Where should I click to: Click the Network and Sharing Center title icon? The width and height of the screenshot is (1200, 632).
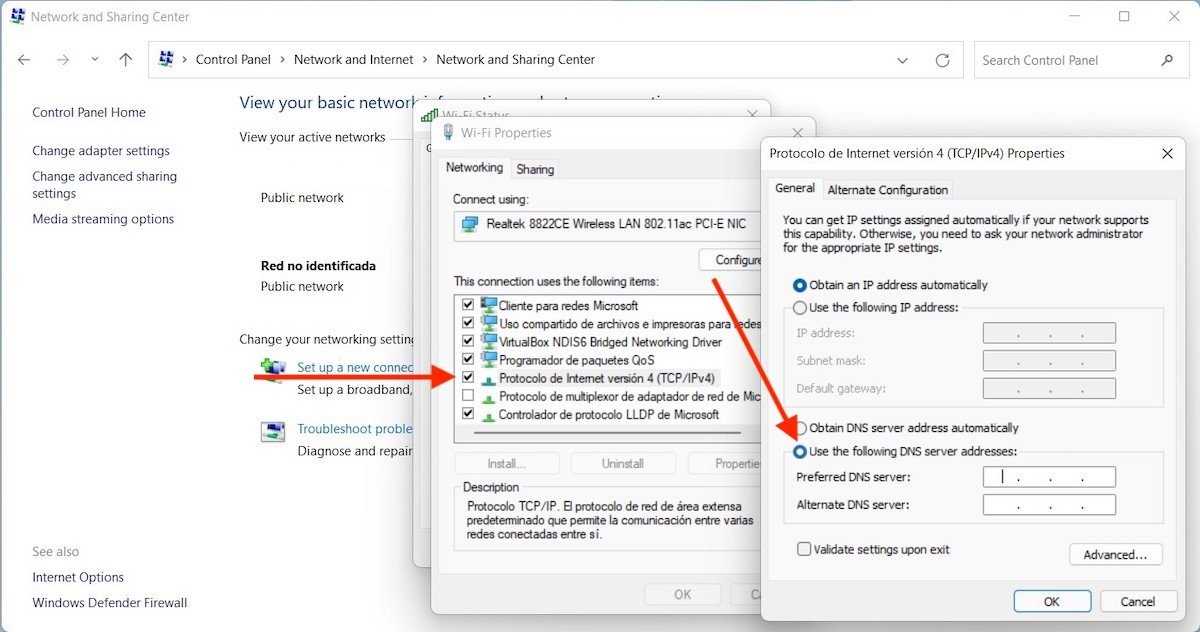tap(17, 17)
